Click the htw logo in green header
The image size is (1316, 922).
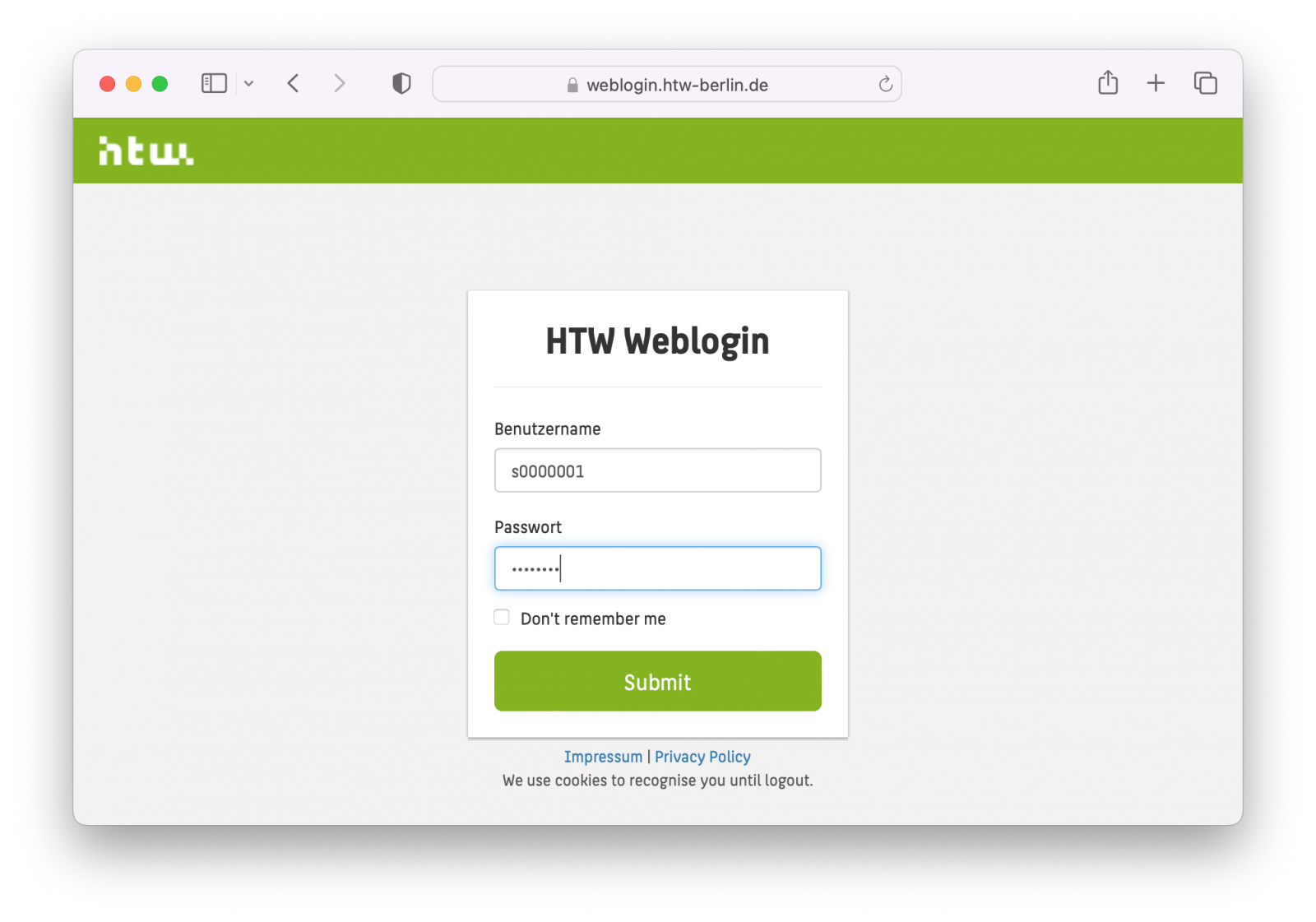point(146,151)
